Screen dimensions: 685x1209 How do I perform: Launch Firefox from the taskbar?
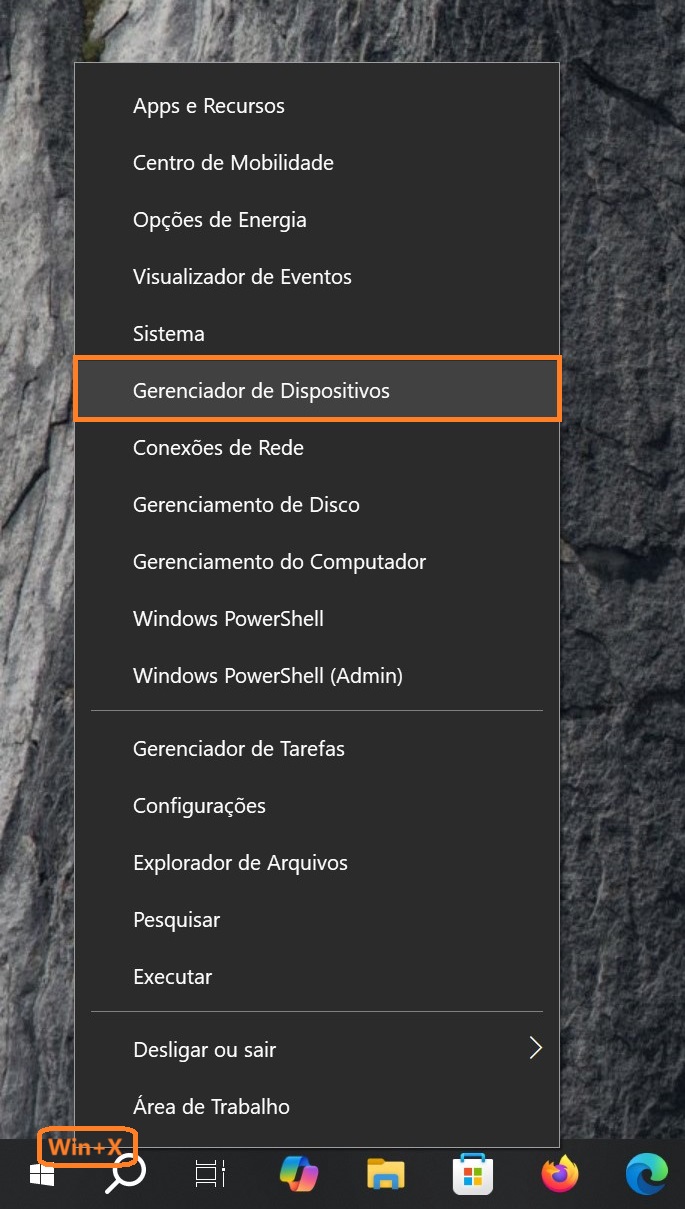click(x=560, y=1174)
